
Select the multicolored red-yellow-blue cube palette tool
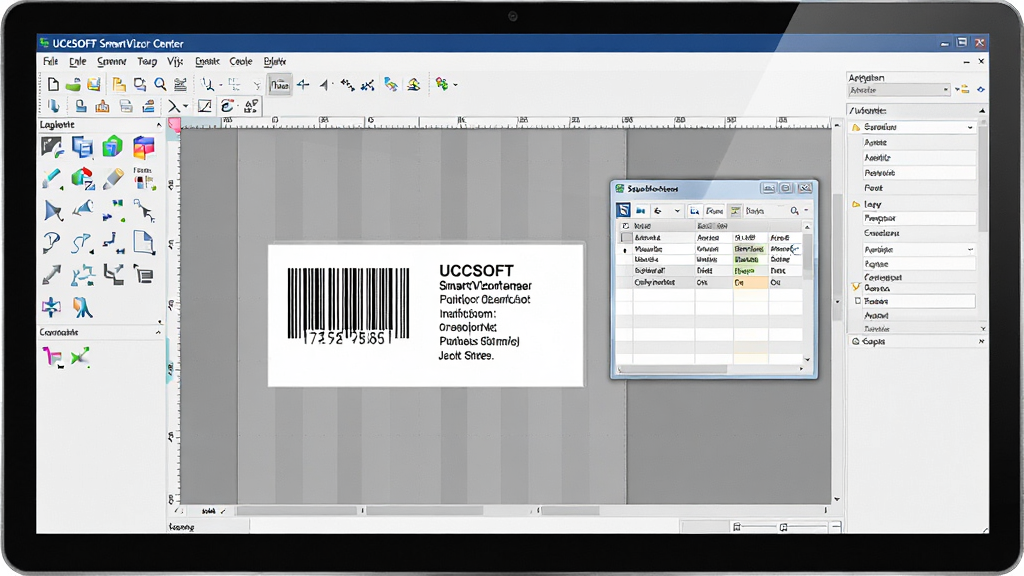144,147
